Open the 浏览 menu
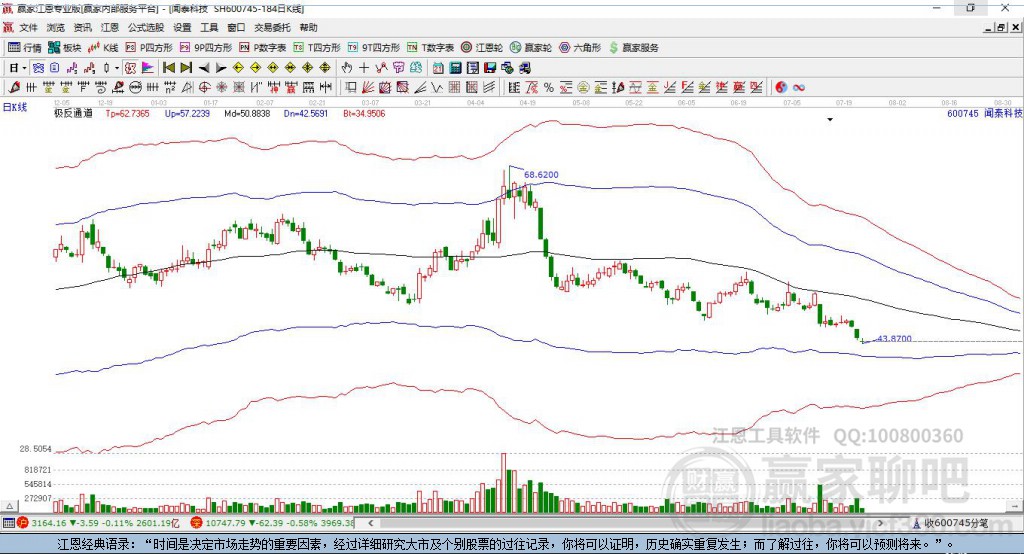Viewport: 1024px width, 554px height. [56, 27]
